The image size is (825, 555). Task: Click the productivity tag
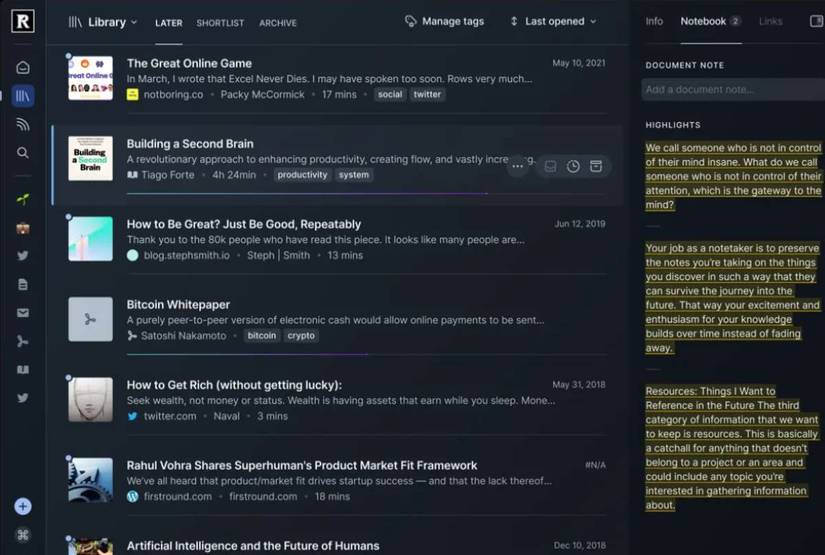pos(302,175)
